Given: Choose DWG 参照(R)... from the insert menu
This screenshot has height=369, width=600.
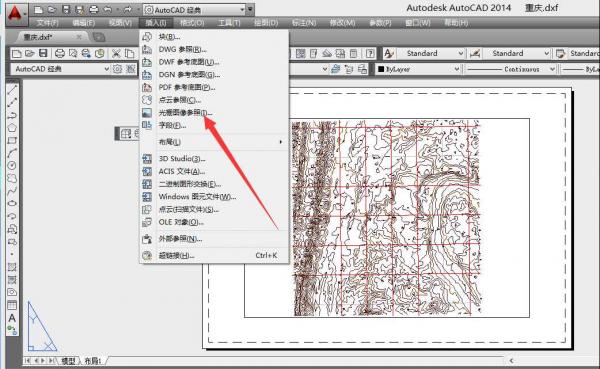Looking at the screenshot, I should pyautogui.click(x=214, y=49).
